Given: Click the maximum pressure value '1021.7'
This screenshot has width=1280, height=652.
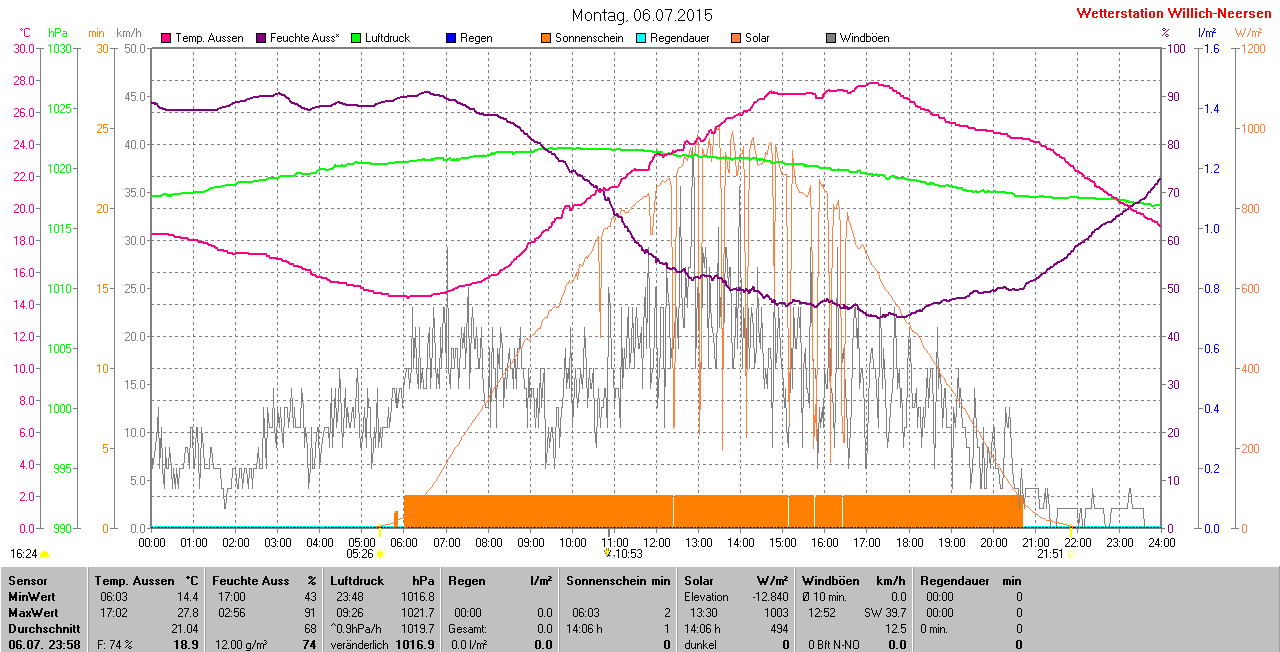Looking at the screenshot, I should tap(417, 612).
